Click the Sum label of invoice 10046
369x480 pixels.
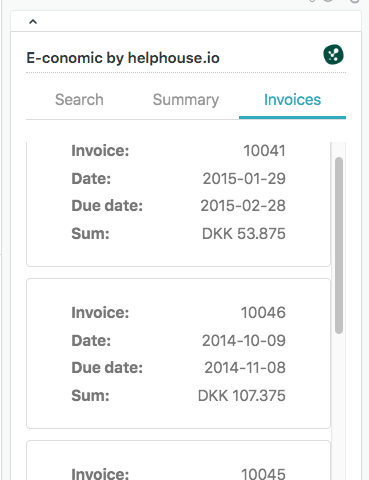(90, 396)
